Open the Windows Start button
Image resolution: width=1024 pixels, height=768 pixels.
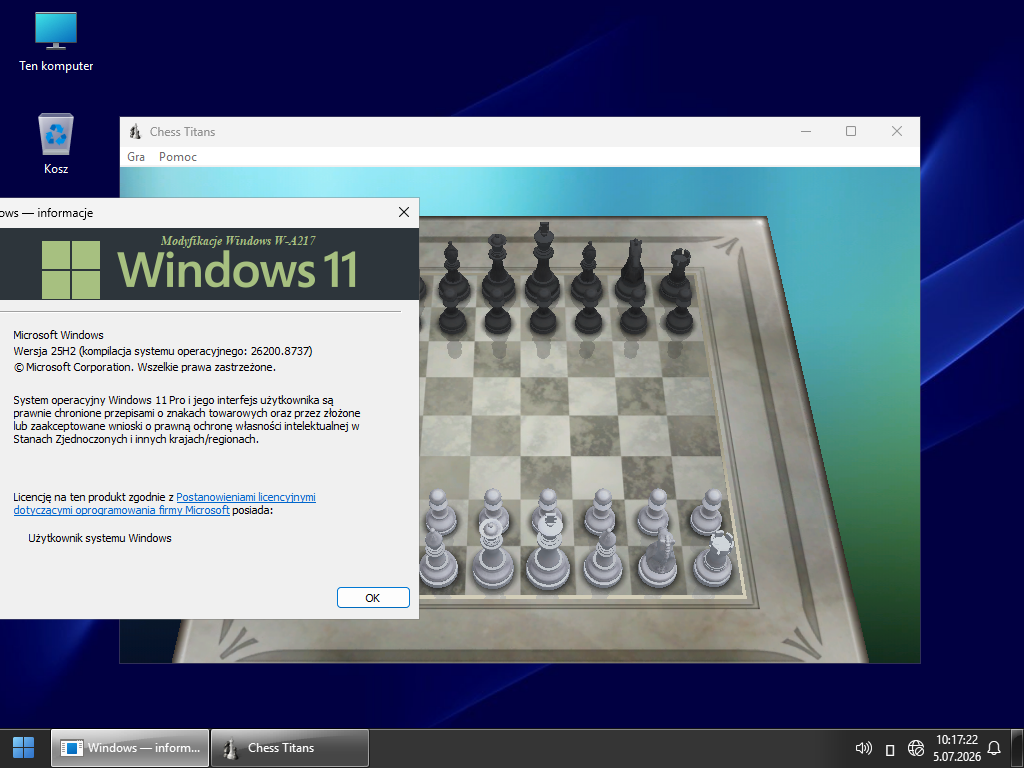pyautogui.click(x=24, y=748)
